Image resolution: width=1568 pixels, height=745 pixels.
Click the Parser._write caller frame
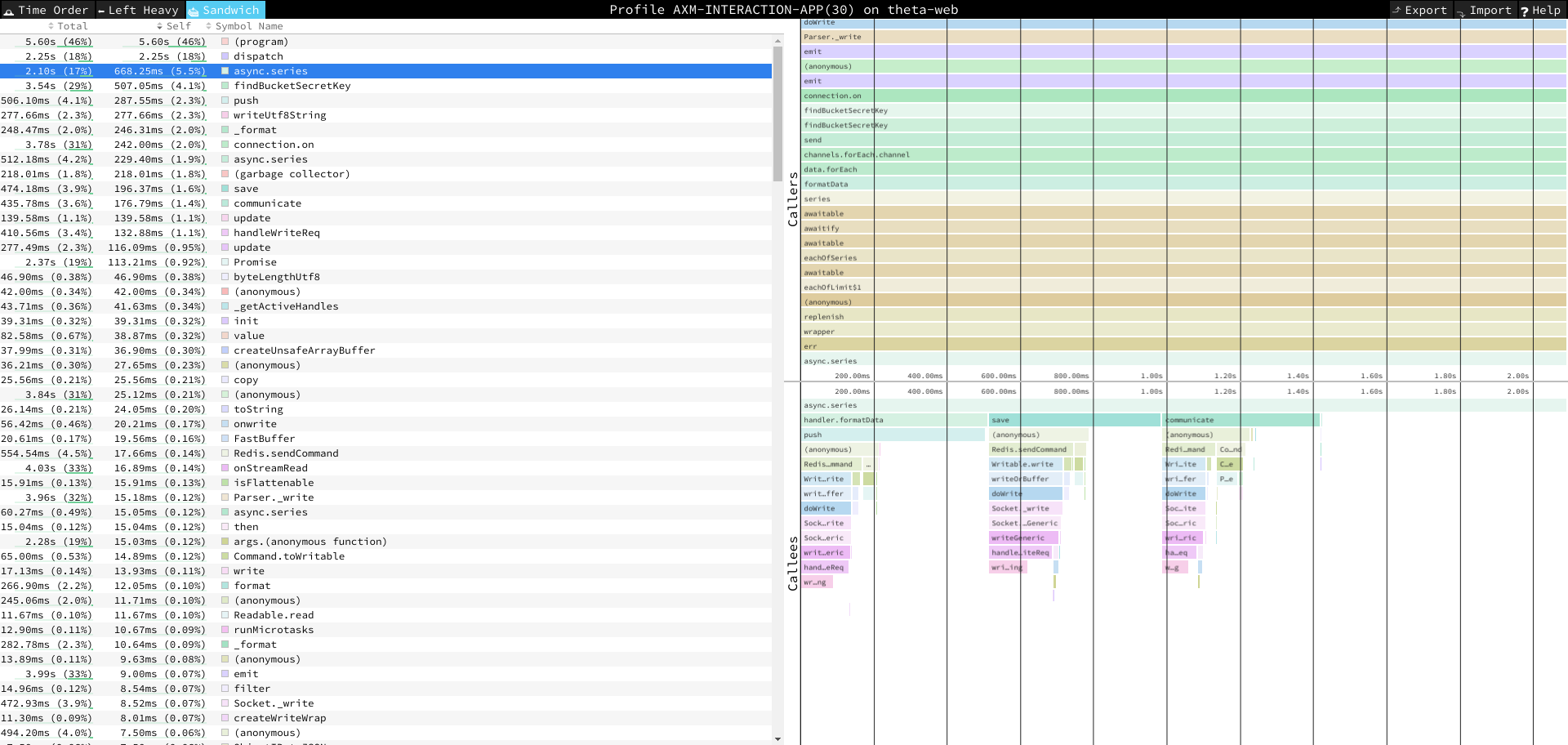coord(1183,37)
